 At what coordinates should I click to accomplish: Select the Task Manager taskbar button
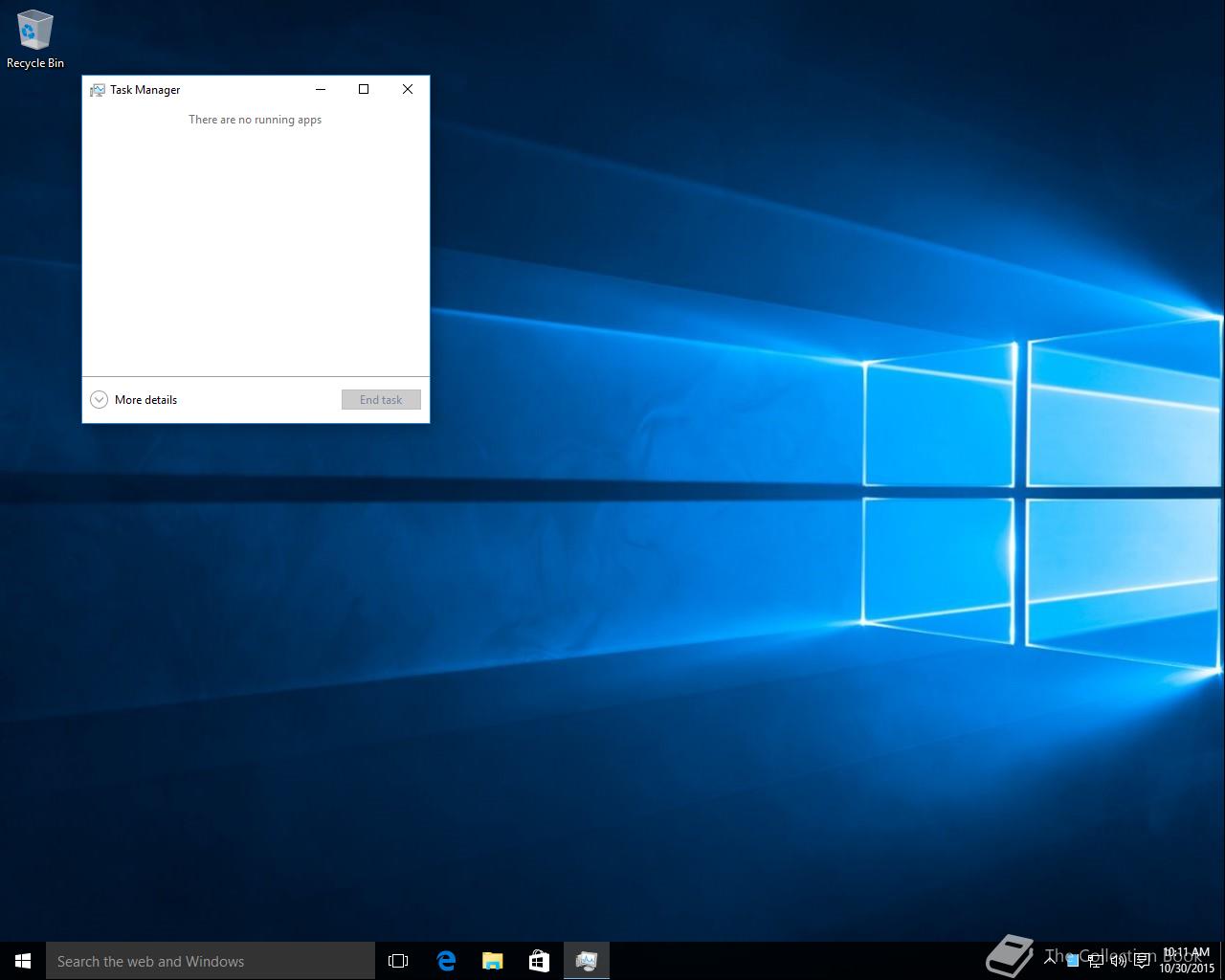(x=587, y=961)
